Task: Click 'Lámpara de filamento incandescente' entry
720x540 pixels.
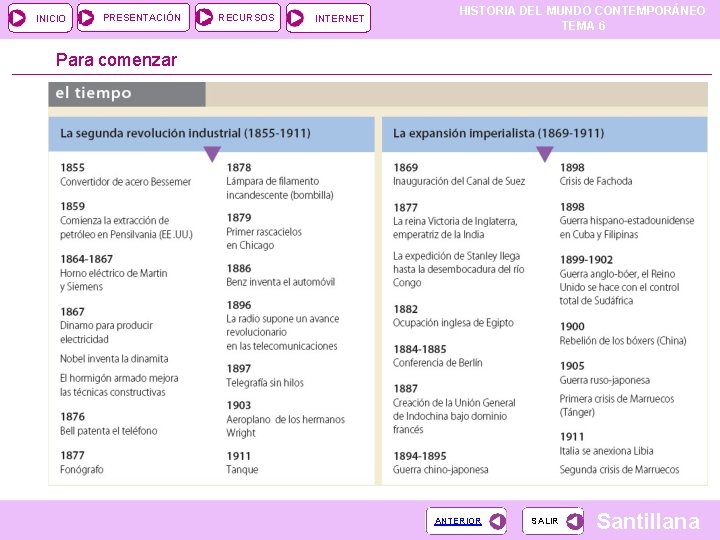Action: click(x=280, y=188)
